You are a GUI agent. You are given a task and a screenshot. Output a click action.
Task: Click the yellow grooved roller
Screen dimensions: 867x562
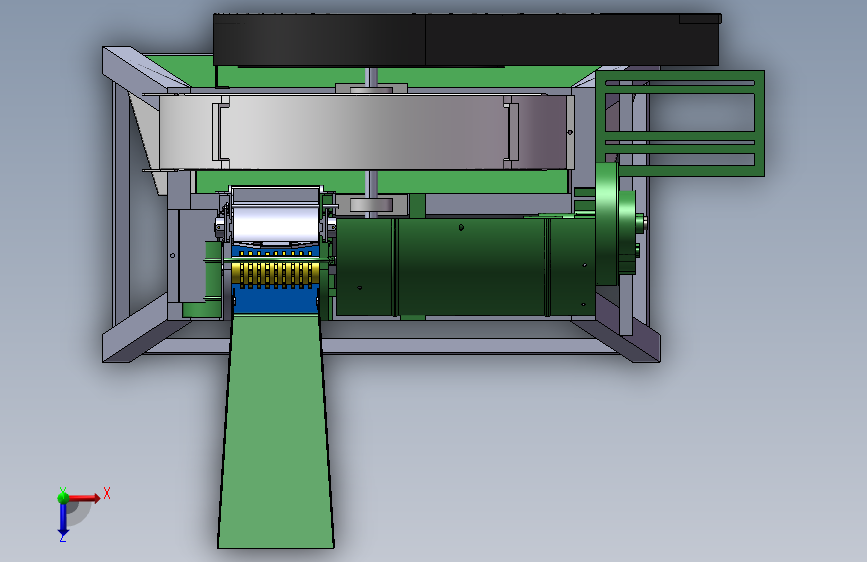(275, 274)
